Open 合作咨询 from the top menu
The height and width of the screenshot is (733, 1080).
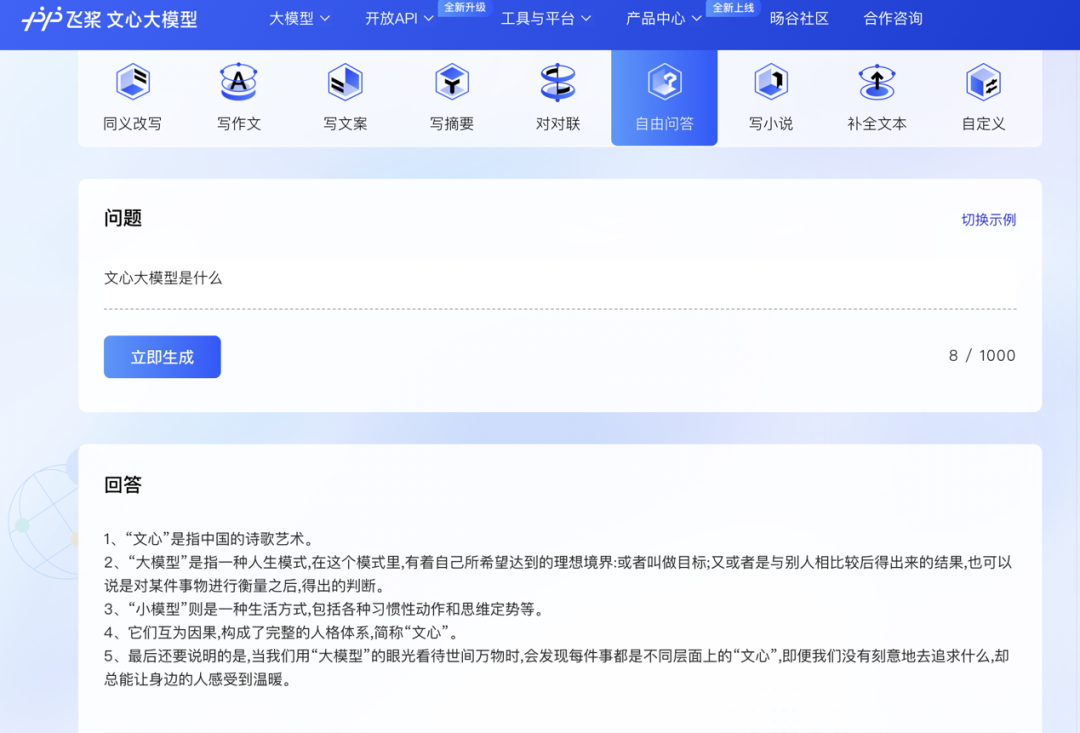(893, 18)
